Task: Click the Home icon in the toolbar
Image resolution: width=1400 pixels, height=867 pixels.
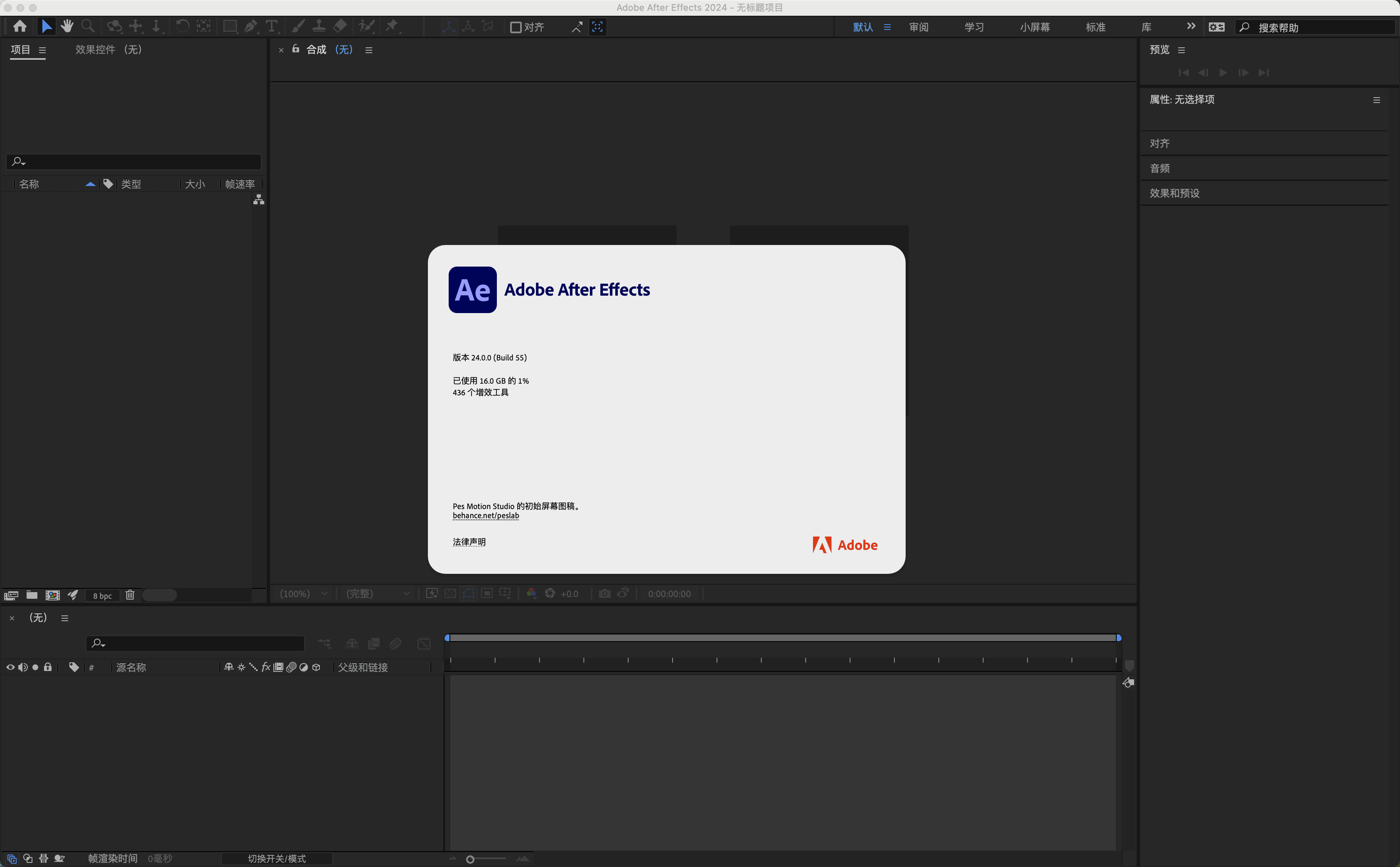Action: pyautogui.click(x=20, y=27)
